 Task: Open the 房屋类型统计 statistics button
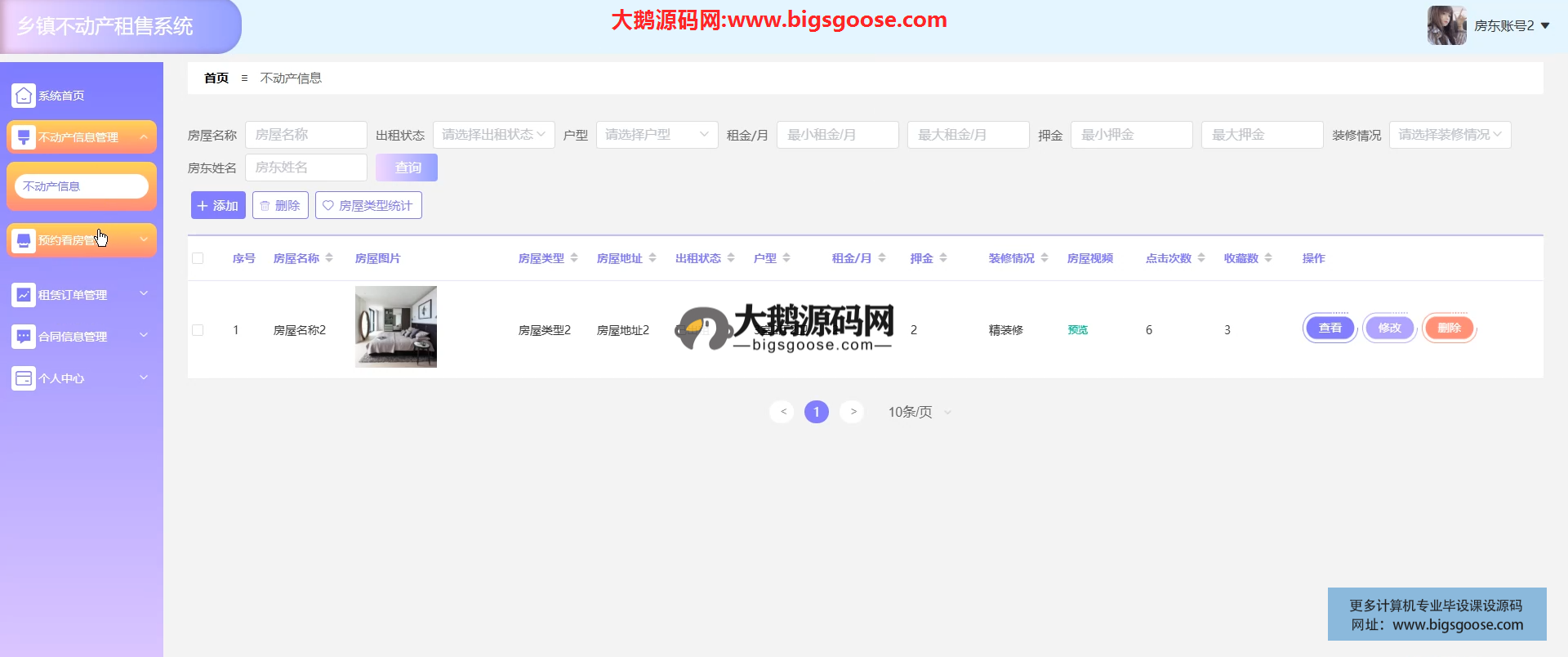(x=368, y=206)
